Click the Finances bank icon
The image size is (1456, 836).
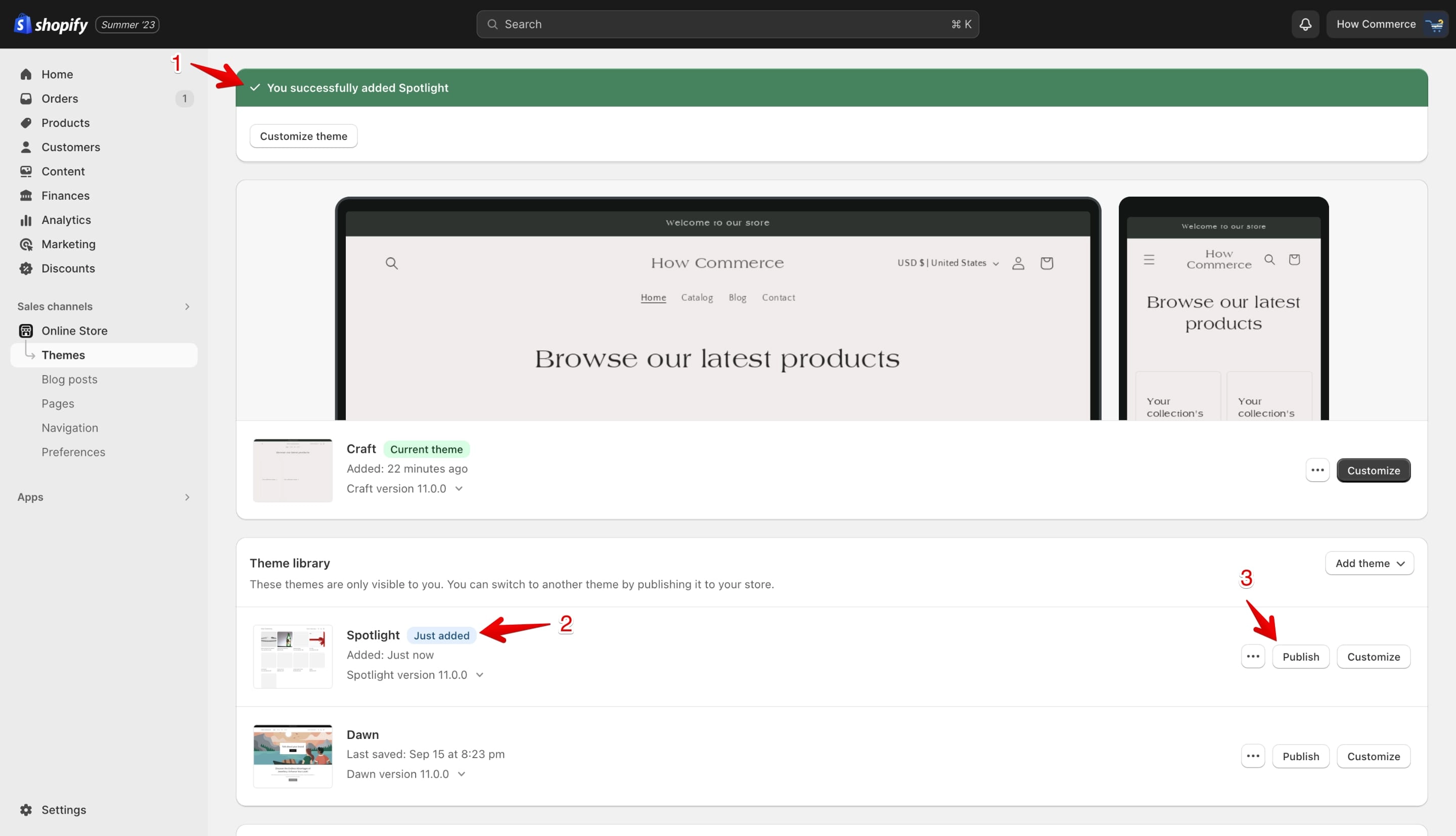click(x=26, y=196)
